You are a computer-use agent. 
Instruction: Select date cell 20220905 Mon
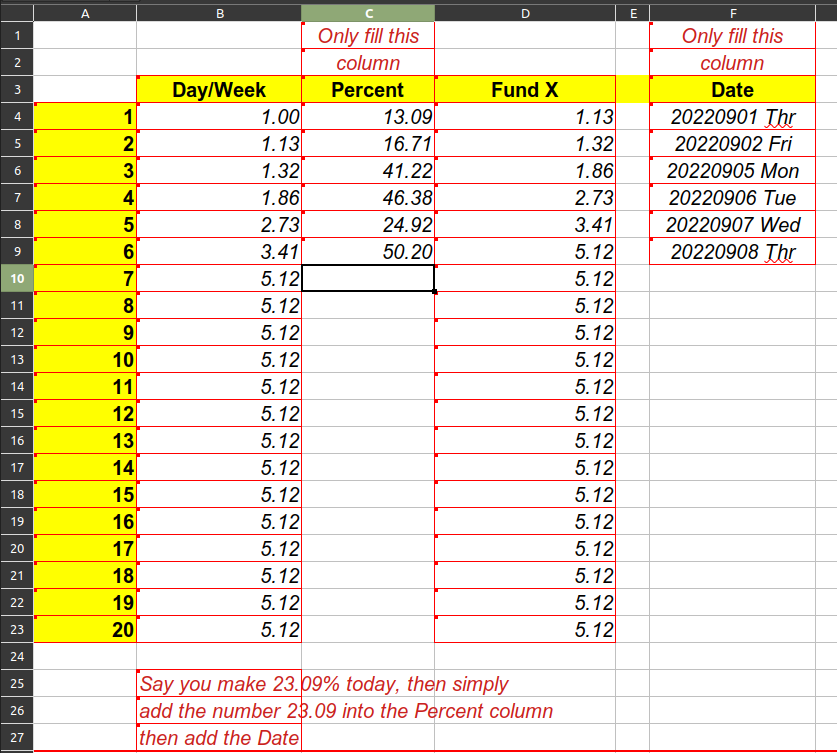(732, 170)
